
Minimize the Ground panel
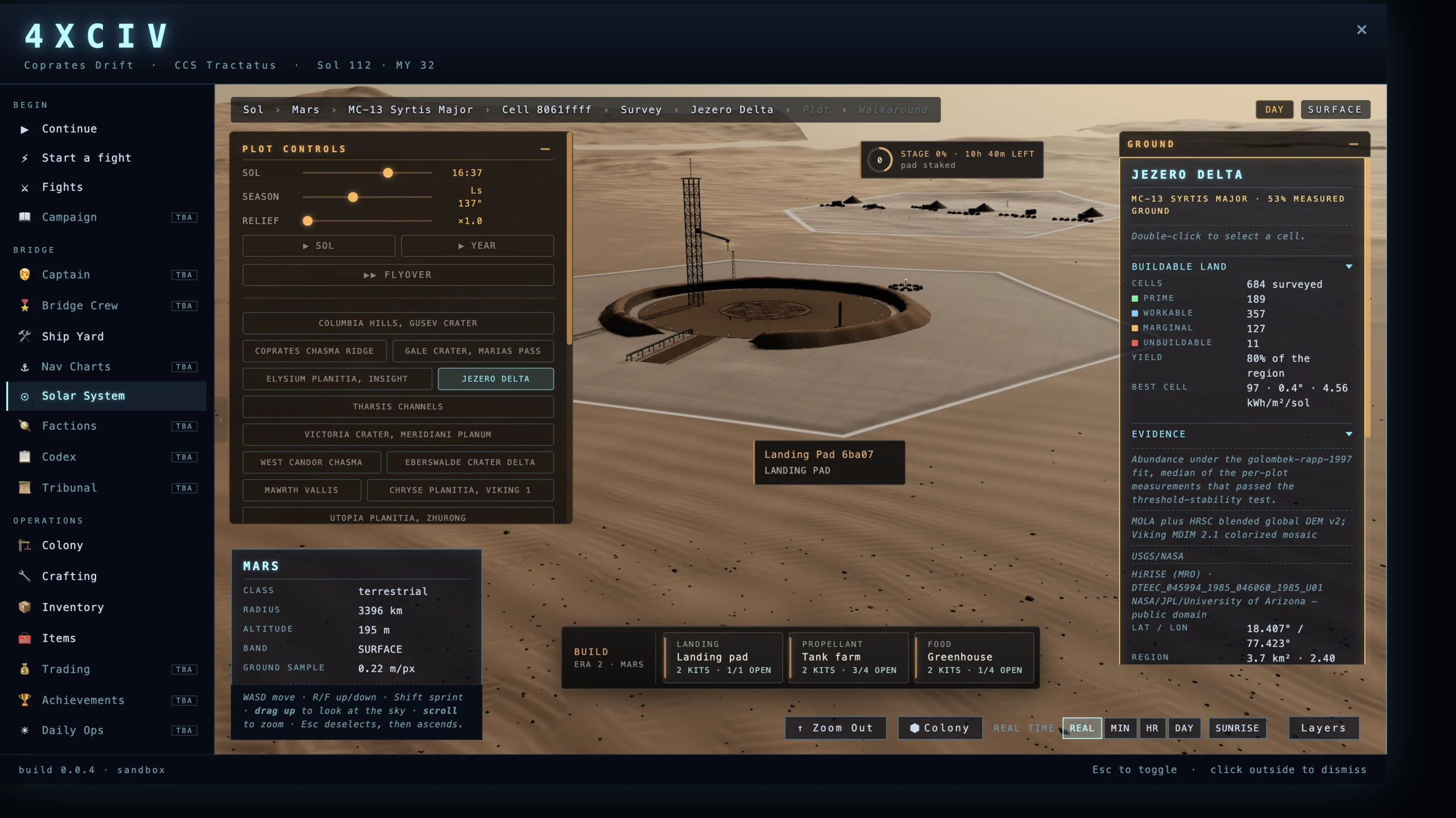click(1354, 144)
